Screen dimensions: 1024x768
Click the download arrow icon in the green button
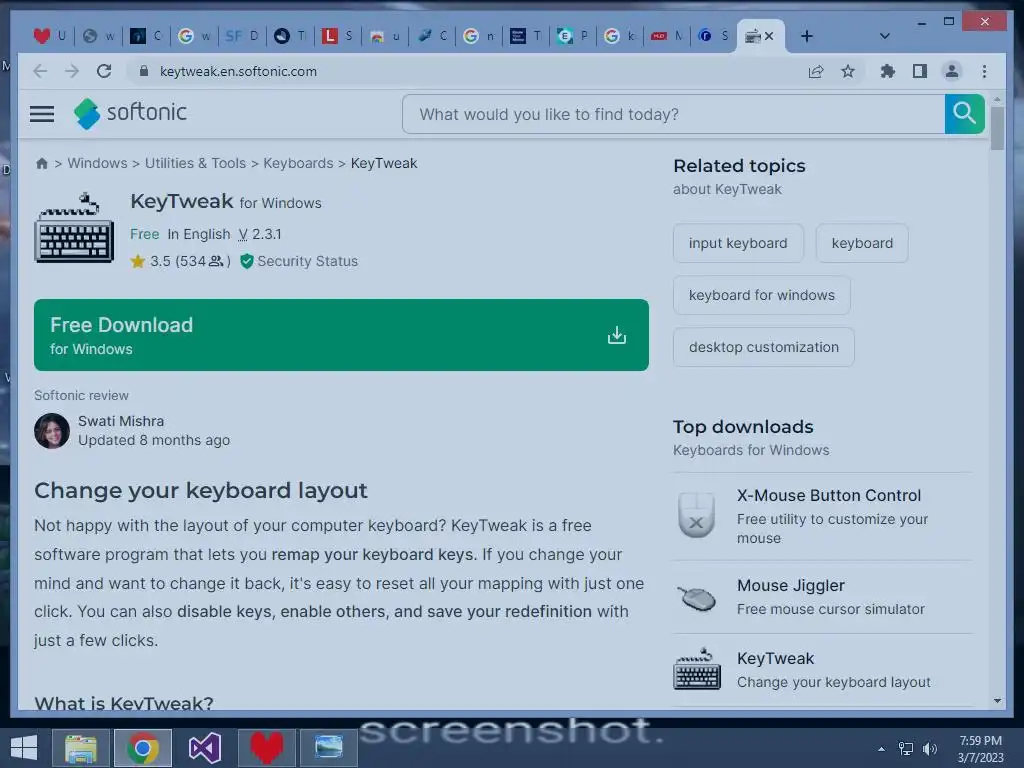coord(616,335)
